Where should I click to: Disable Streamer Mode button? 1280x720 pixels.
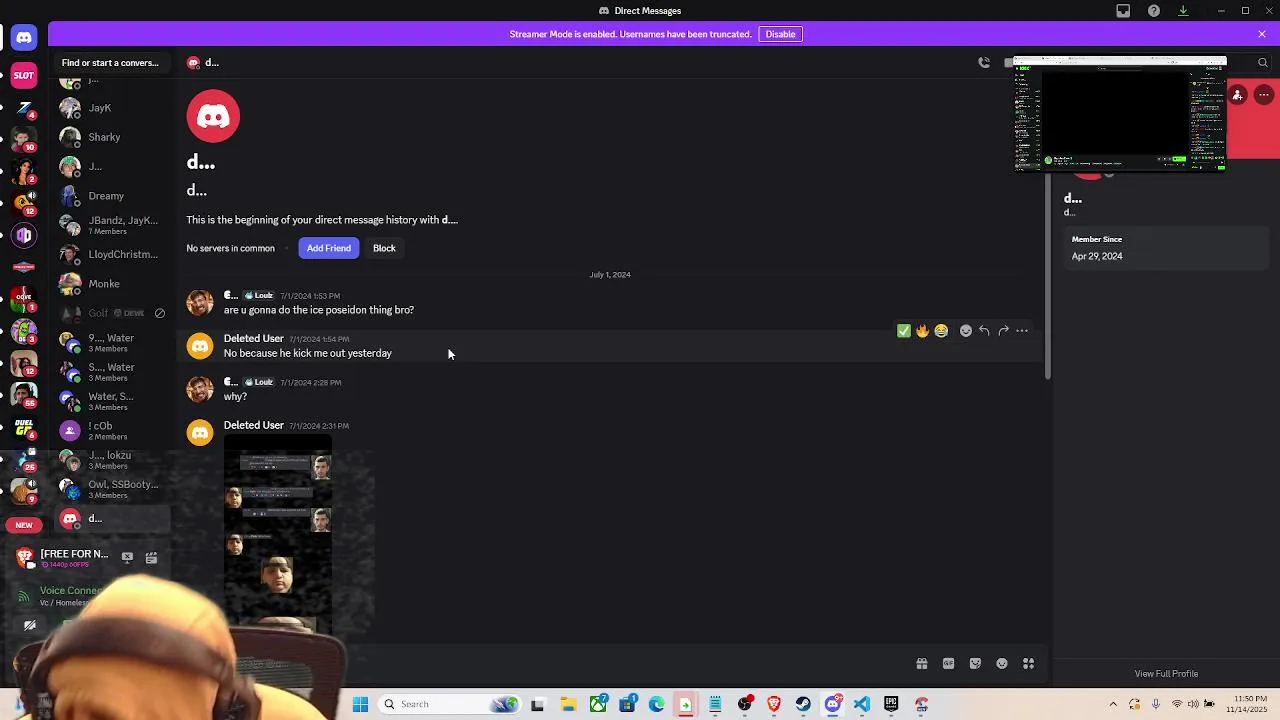[780, 34]
